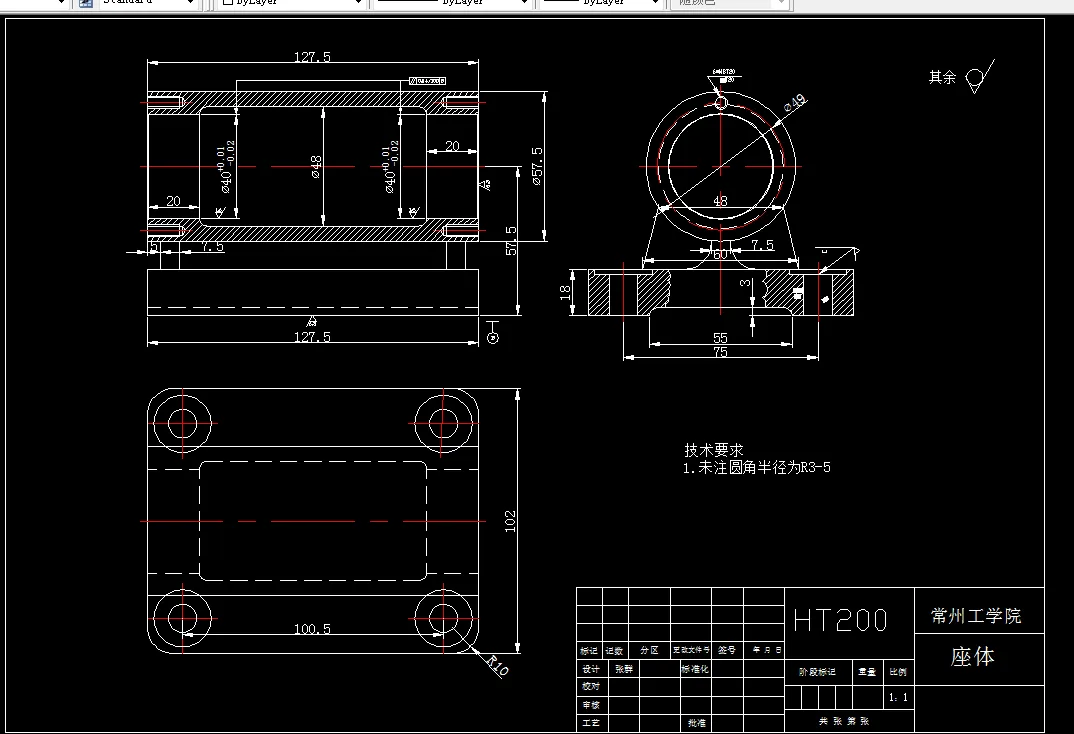
Task: Select the HT200 material text in title block
Action: 843,620
